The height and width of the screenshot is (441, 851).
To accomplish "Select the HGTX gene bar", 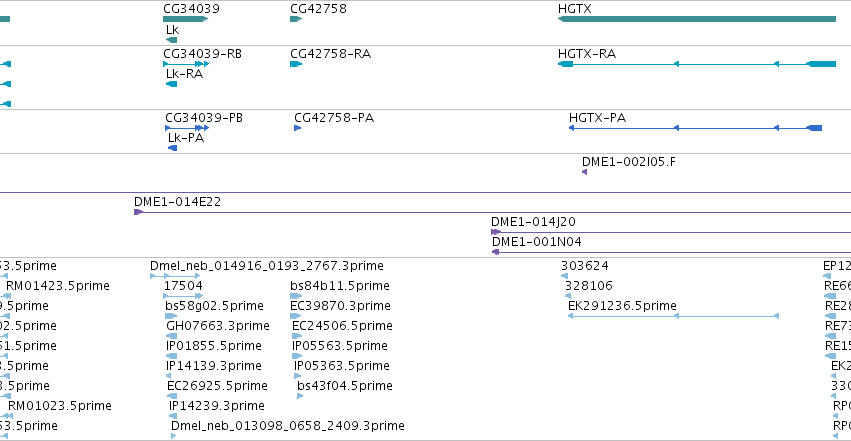I will point(697,19).
